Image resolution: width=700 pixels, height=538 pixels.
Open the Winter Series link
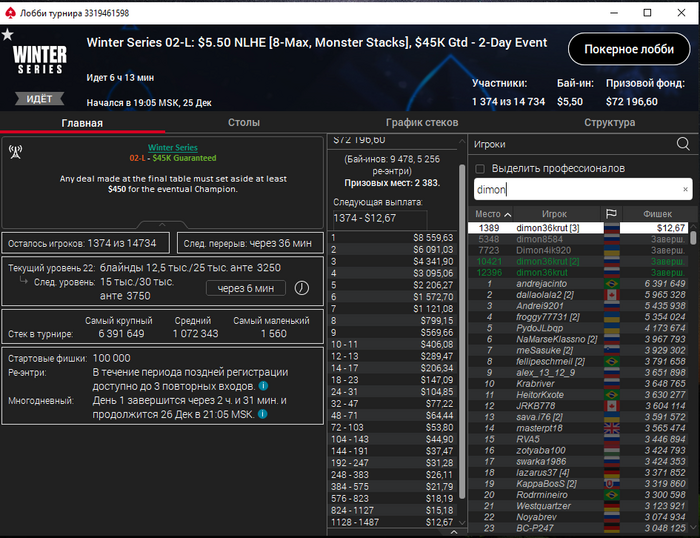pos(173,147)
